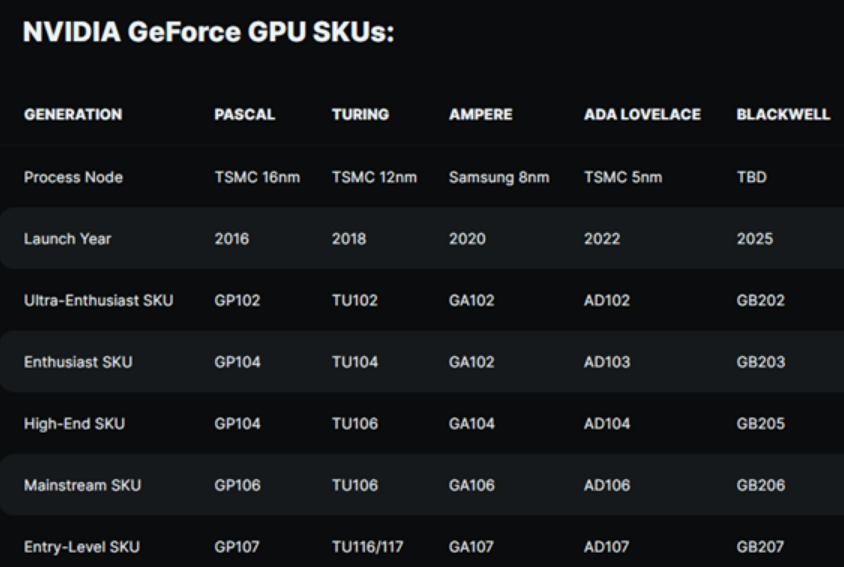Viewport: 844px width, 567px height.
Task: Pick the 2018 launch year cell
Action: click(349, 239)
